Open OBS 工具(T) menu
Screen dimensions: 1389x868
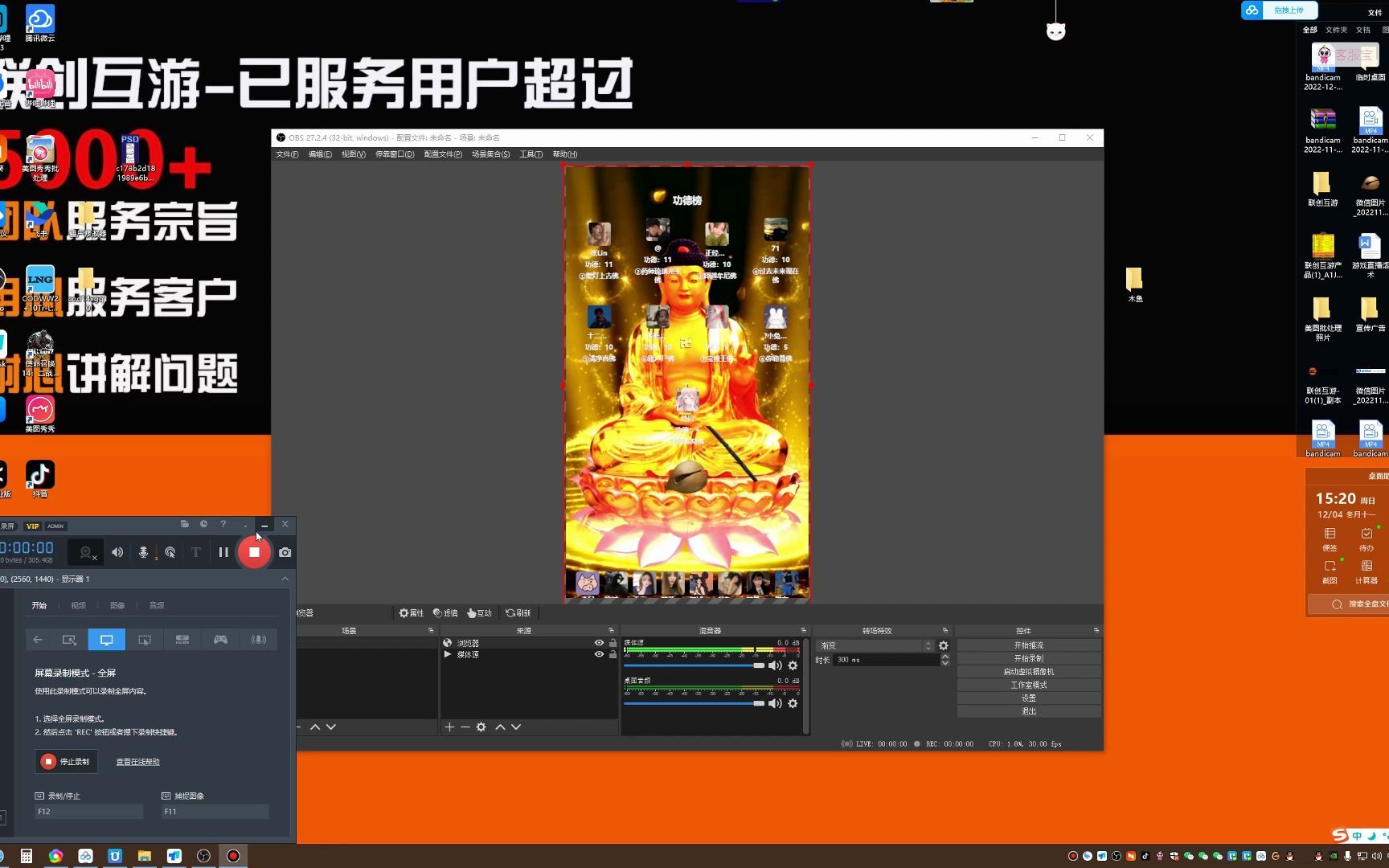(531, 154)
